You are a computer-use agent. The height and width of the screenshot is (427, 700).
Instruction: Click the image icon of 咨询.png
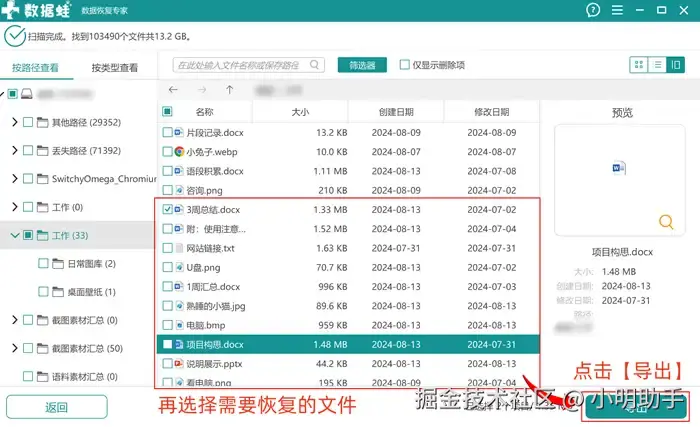[179, 190]
